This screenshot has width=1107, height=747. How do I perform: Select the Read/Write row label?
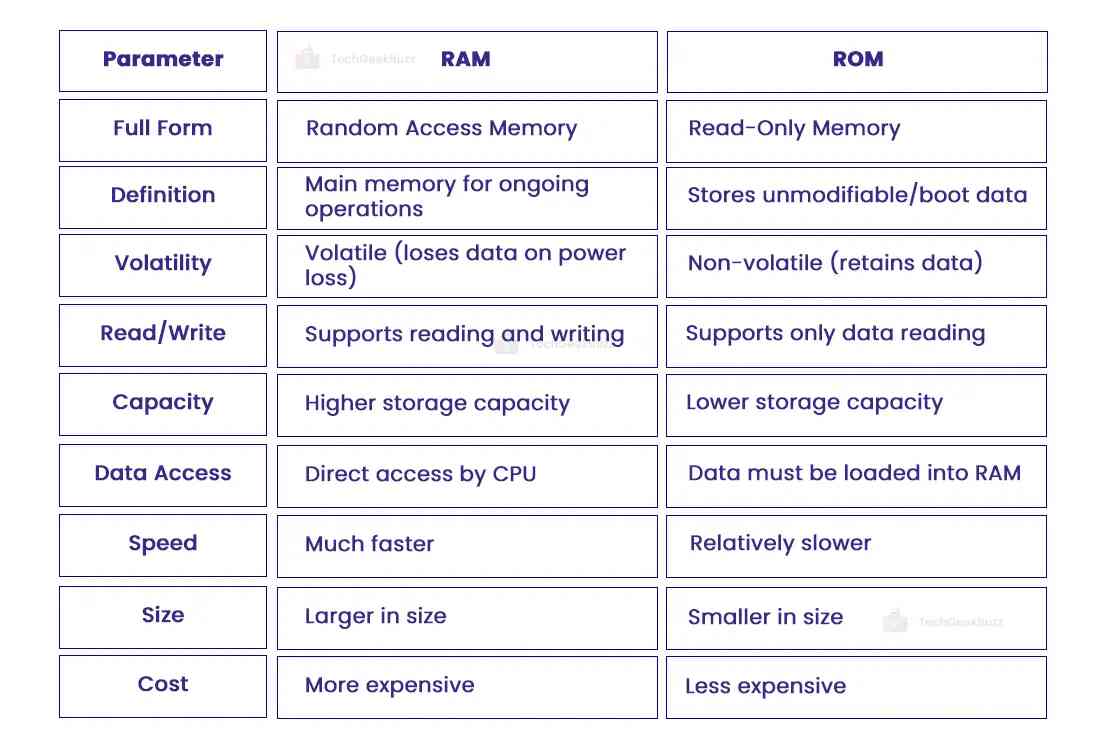pos(163,334)
